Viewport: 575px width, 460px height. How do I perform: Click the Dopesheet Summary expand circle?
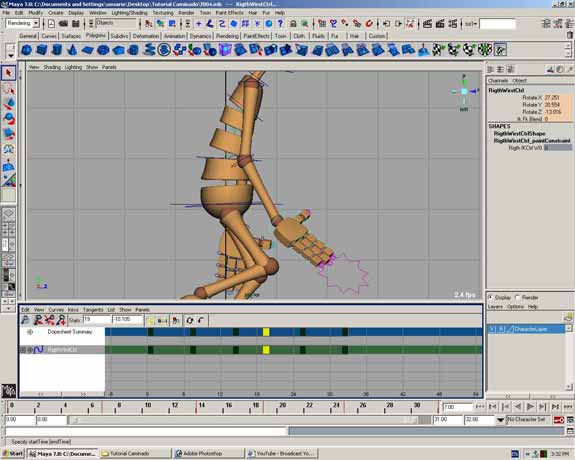[x=30, y=332]
